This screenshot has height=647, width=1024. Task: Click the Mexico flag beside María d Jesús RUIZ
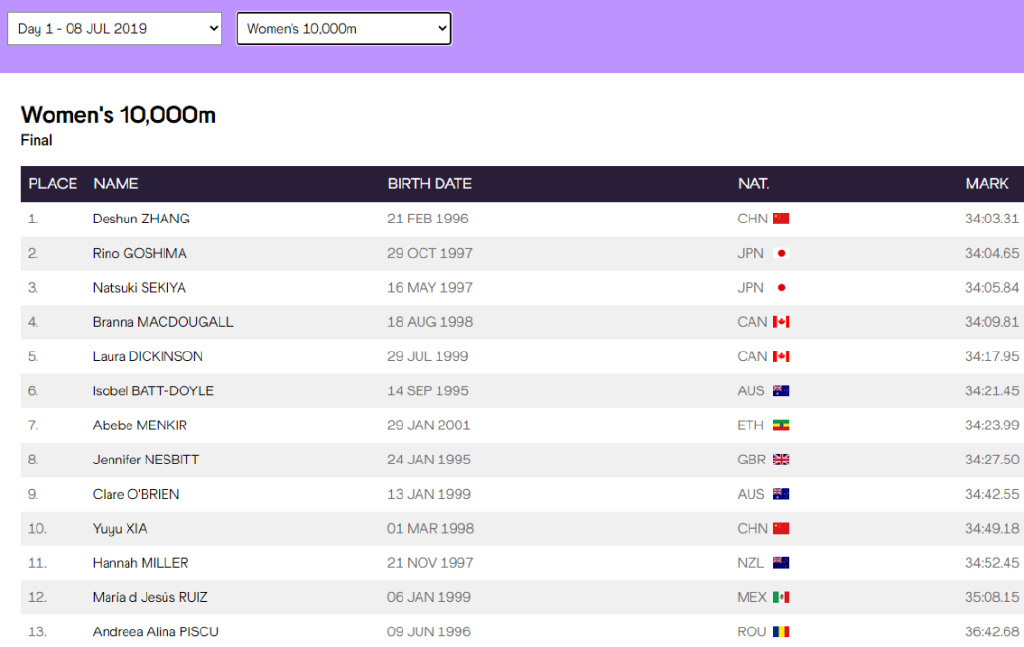[x=781, y=597]
